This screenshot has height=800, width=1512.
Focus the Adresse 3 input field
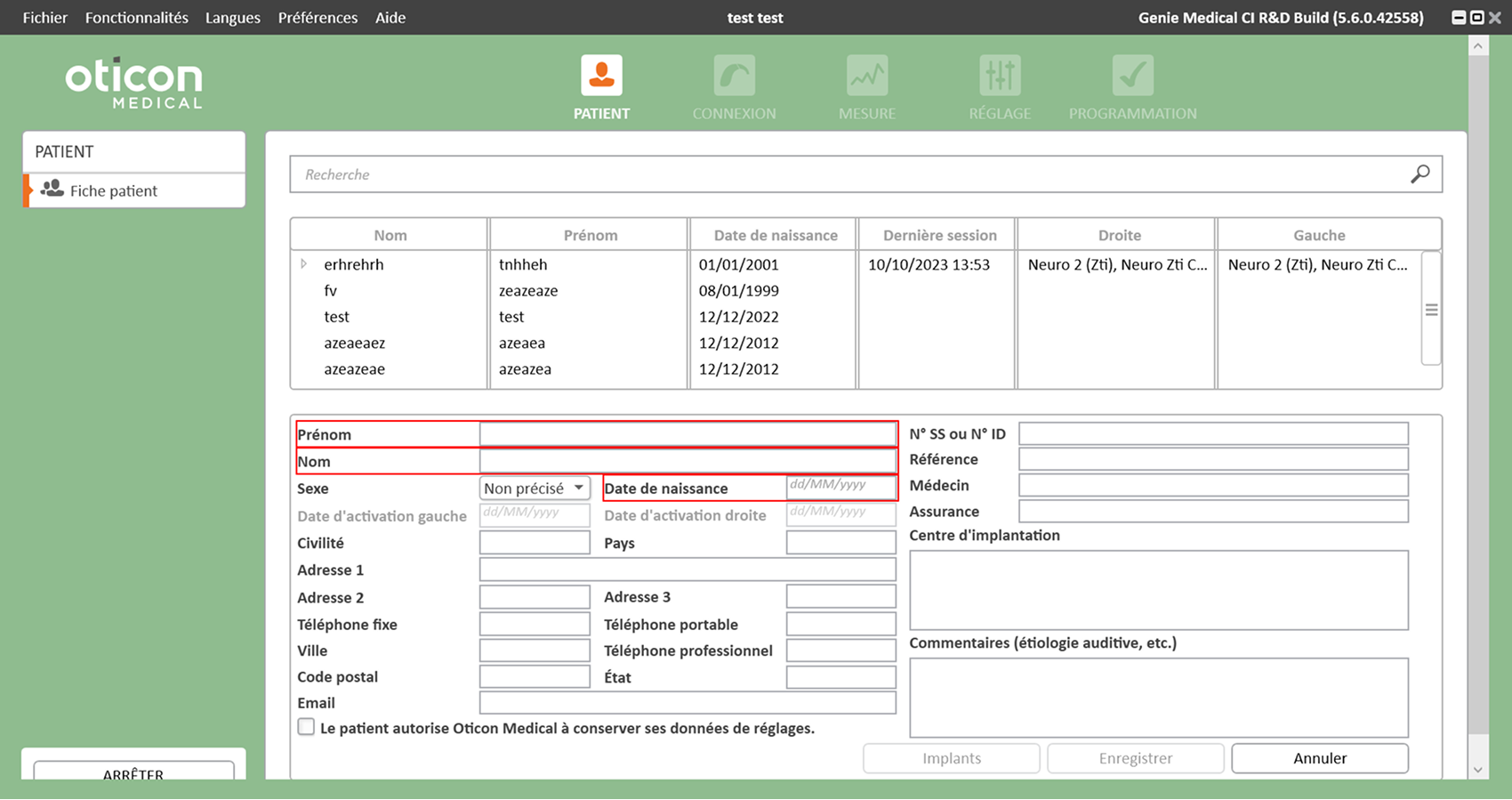(x=840, y=597)
